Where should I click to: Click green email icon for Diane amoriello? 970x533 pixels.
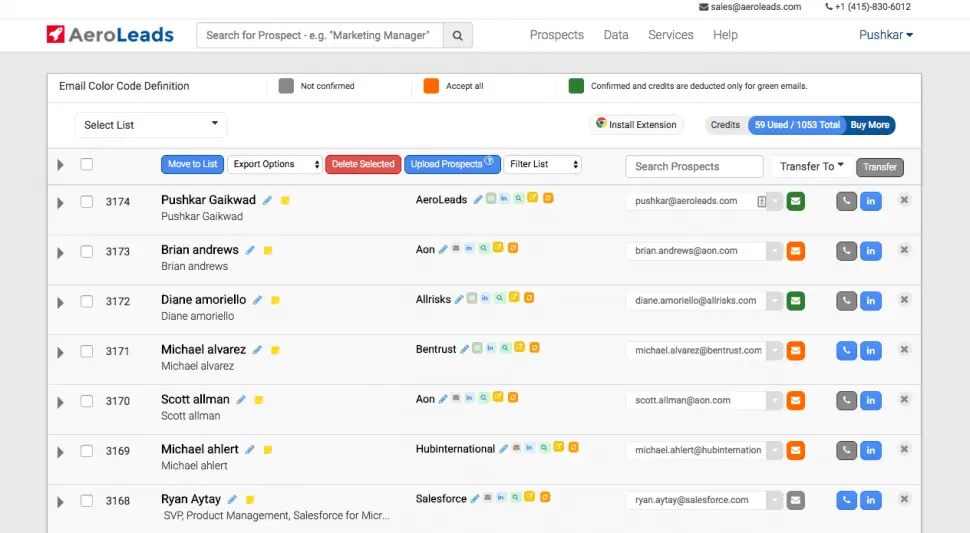(x=796, y=301)
